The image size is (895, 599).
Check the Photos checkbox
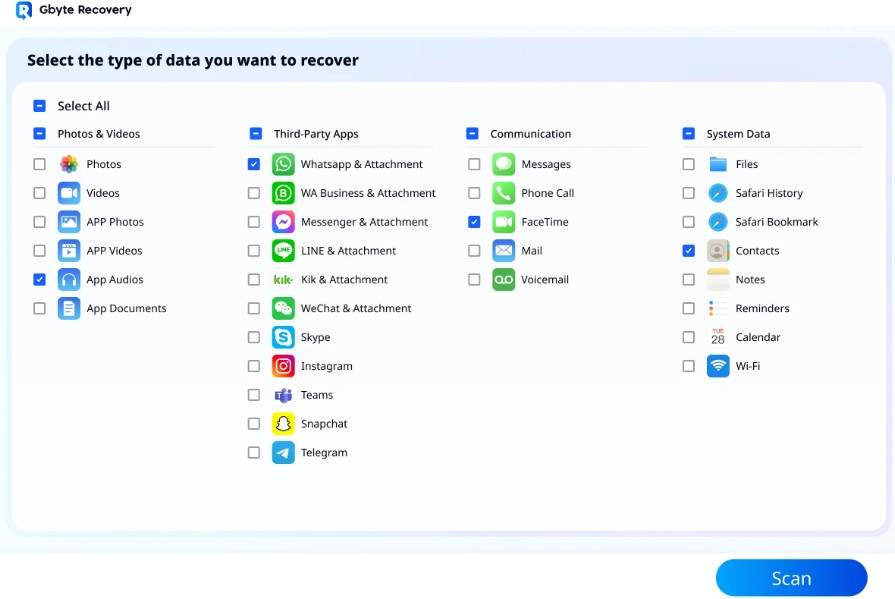pyautogui.click(x=39, y=164)
